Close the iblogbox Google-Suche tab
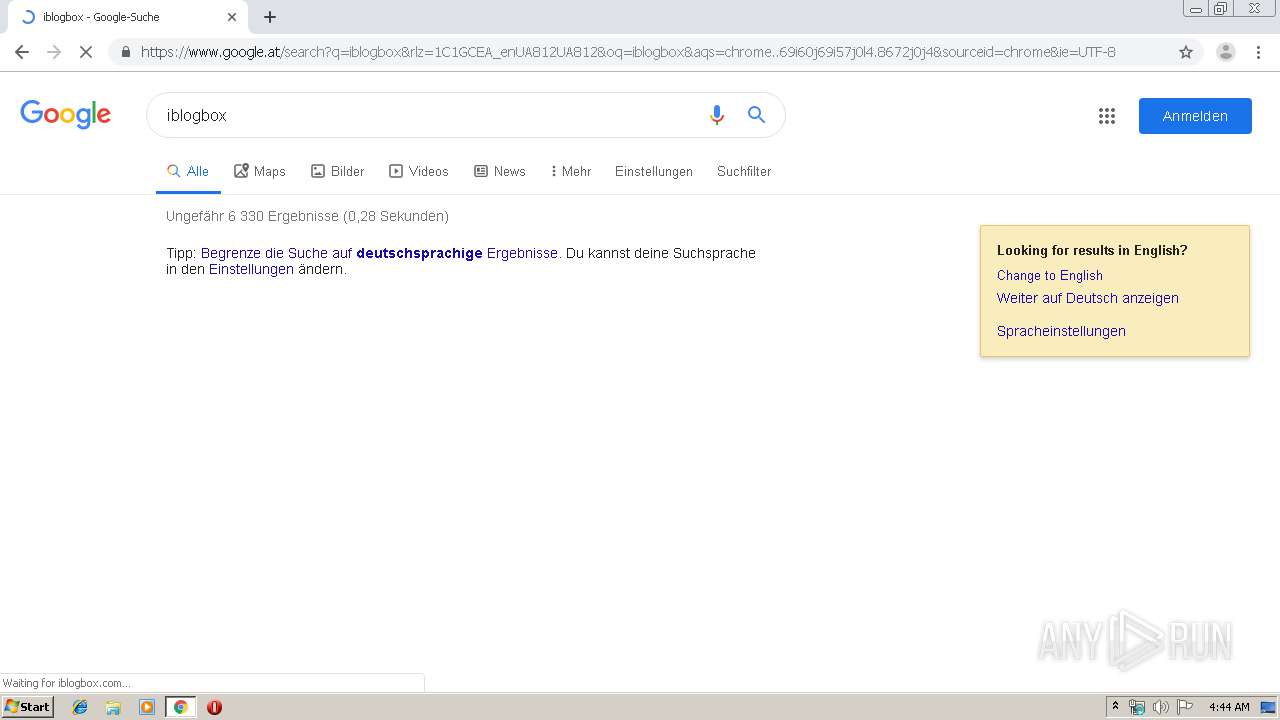Screen dimensions: 1280x720 232,17
